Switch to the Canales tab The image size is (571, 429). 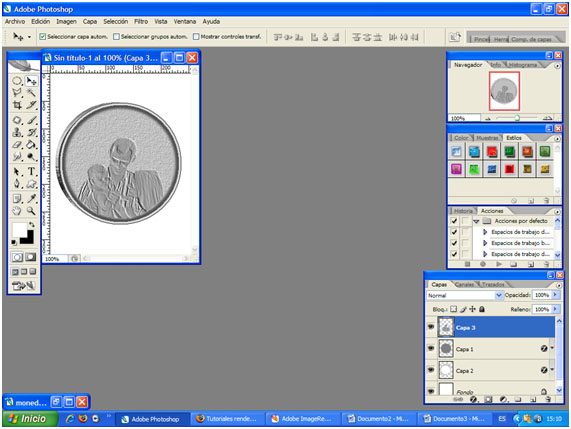[x=464, y=284]
